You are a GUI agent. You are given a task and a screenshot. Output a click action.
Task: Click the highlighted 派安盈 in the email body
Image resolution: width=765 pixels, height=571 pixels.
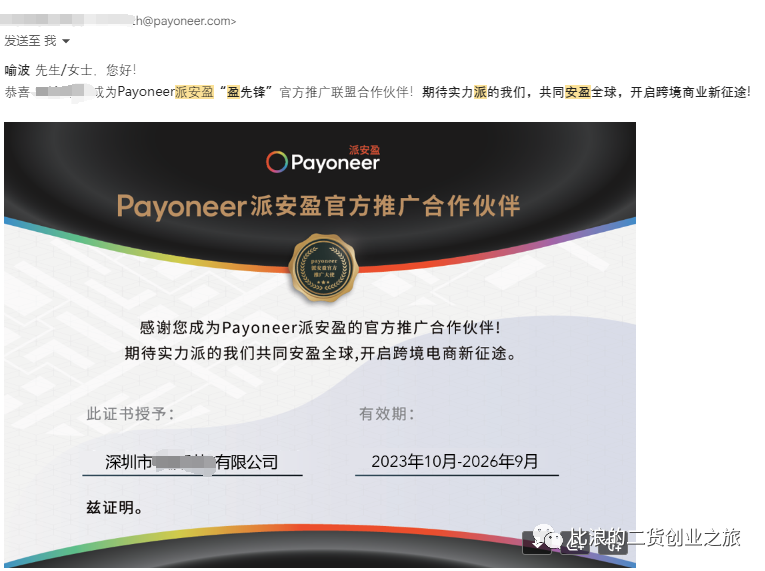(194, 92)
